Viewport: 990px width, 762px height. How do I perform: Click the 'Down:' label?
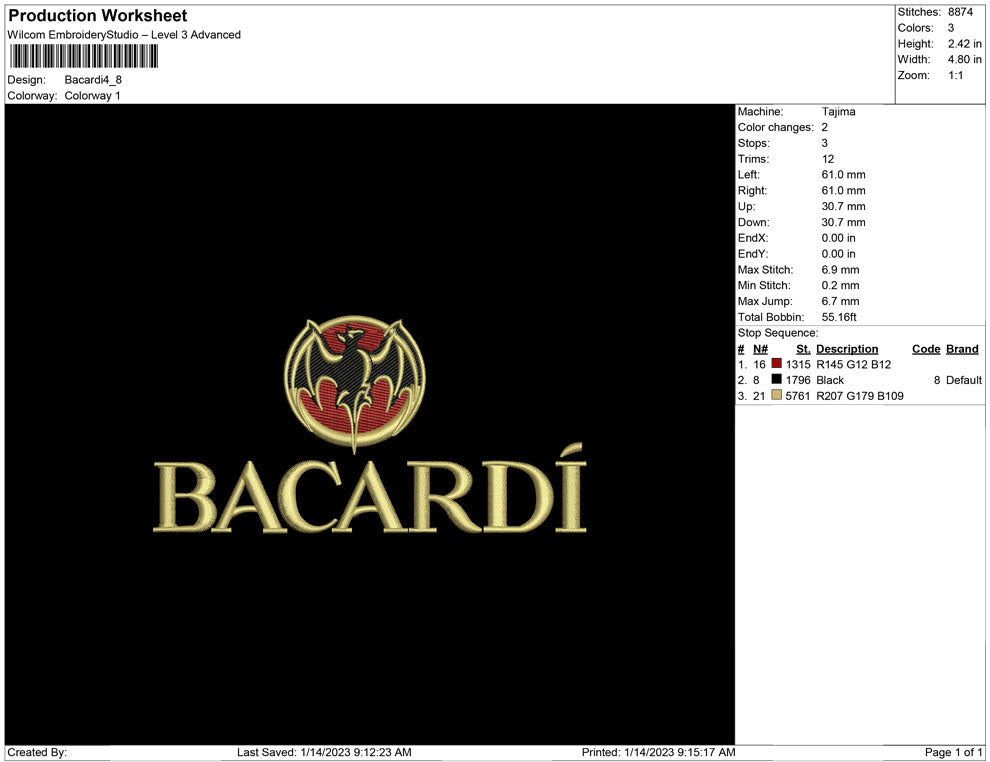tap(754, 222)
